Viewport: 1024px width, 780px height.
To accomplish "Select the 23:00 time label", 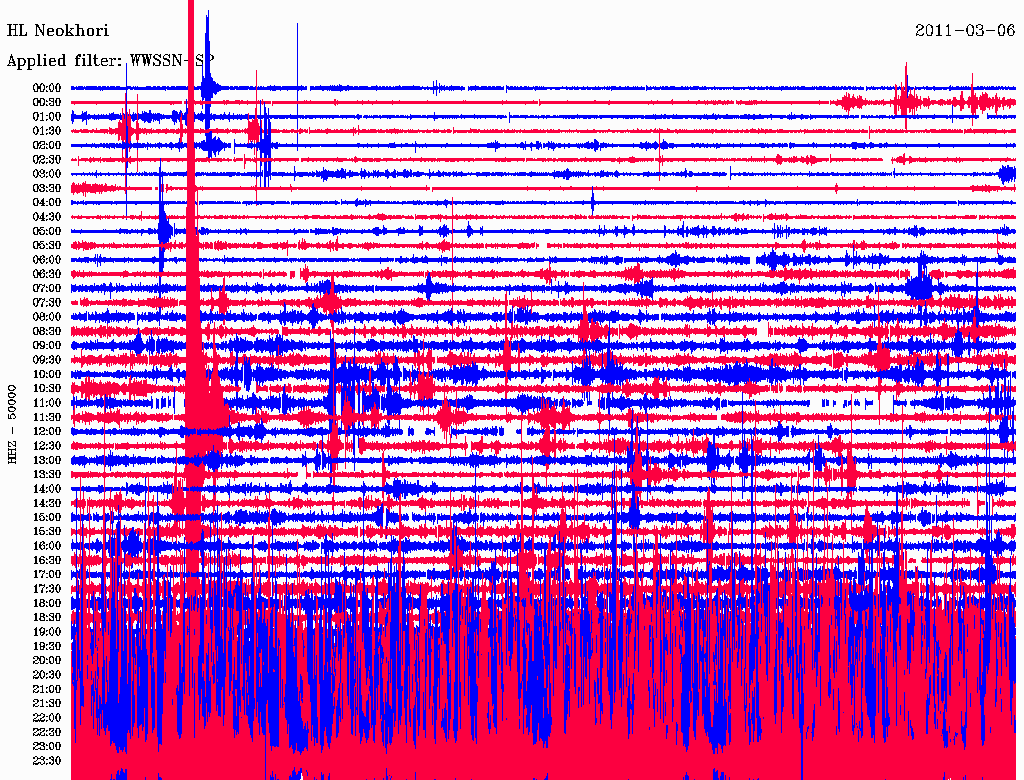I will point(47,747).
